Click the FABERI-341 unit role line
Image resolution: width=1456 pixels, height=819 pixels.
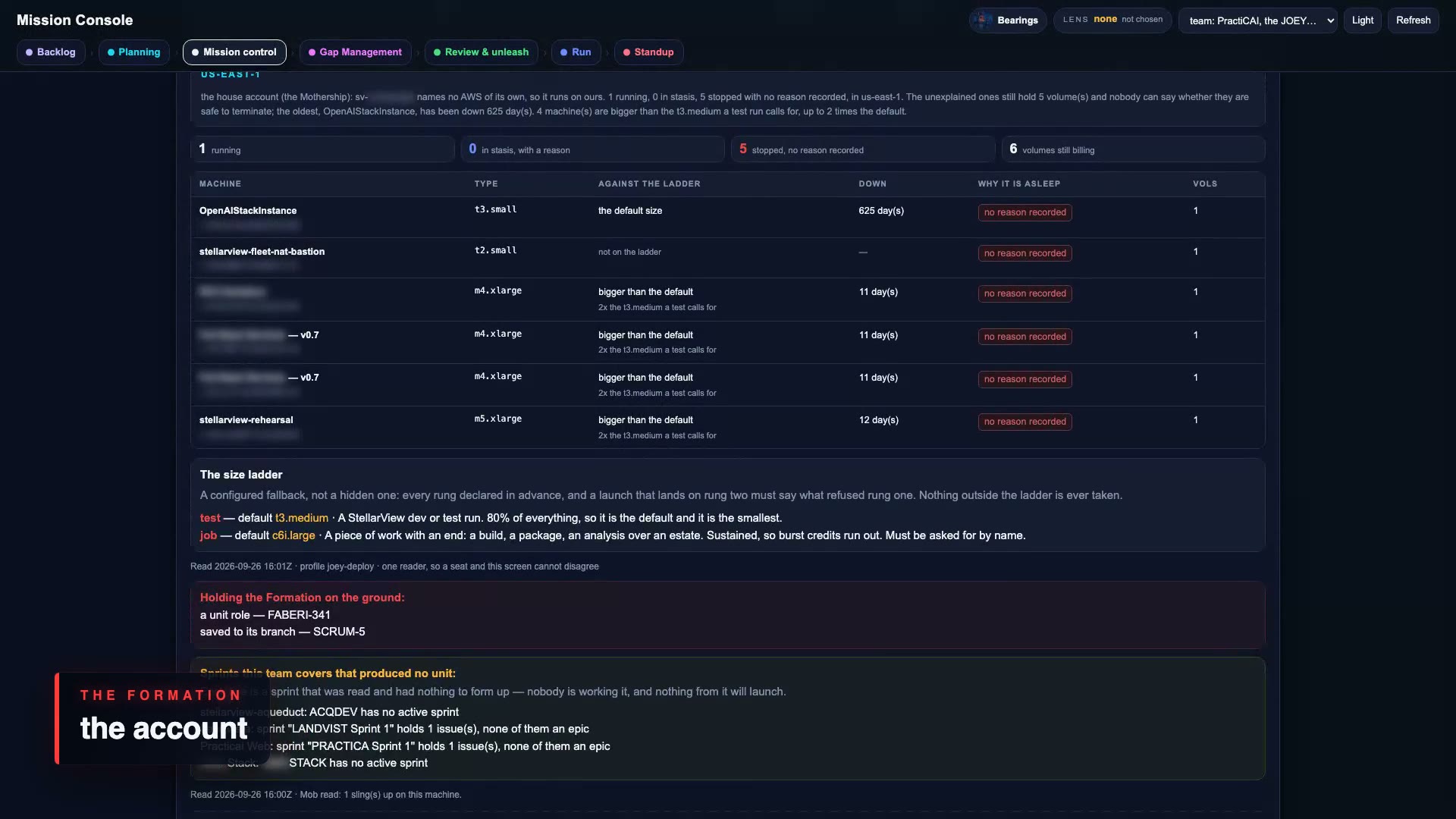[265, 615]
